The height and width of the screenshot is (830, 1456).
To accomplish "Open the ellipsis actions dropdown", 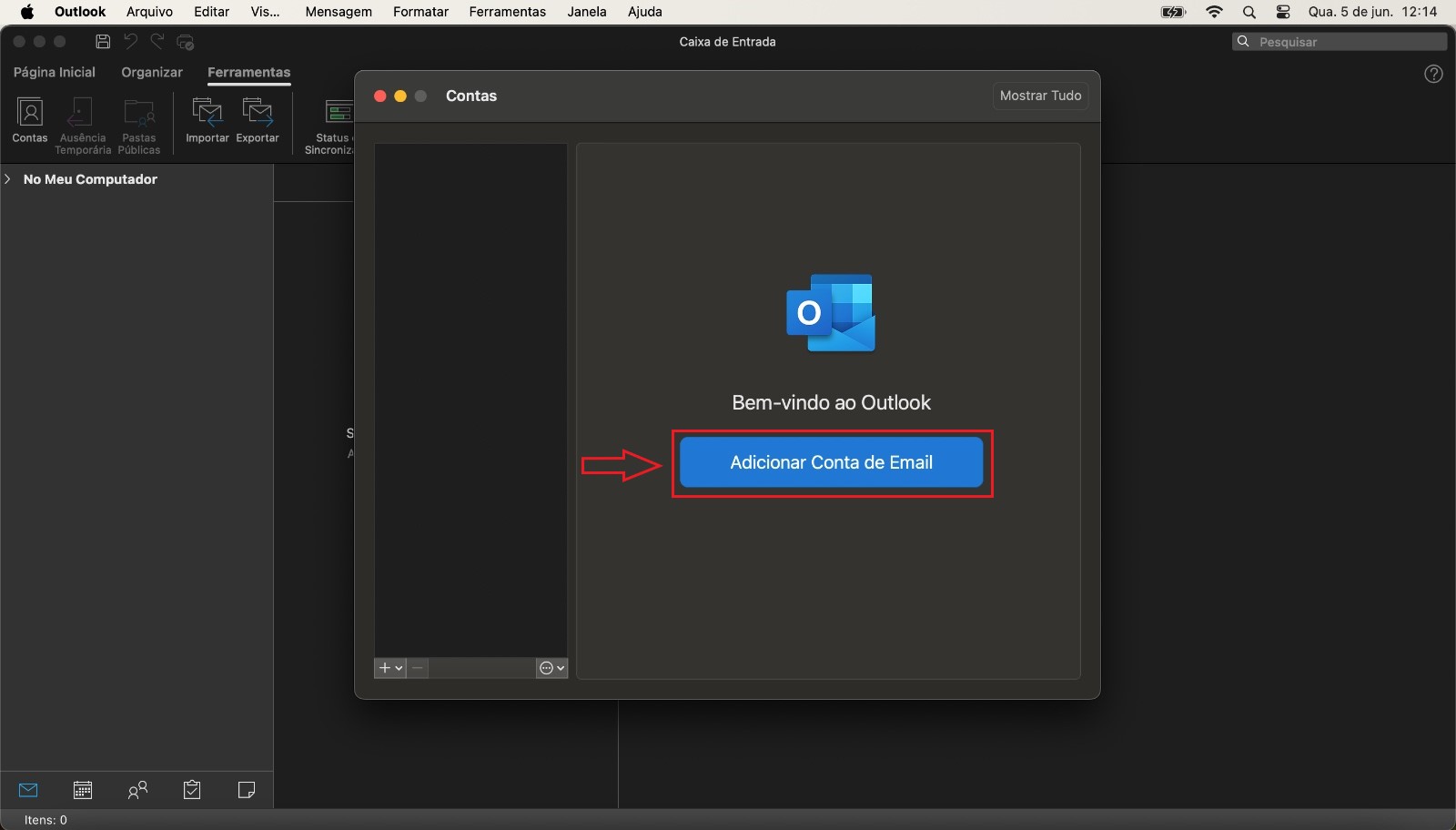I will 550,668.
